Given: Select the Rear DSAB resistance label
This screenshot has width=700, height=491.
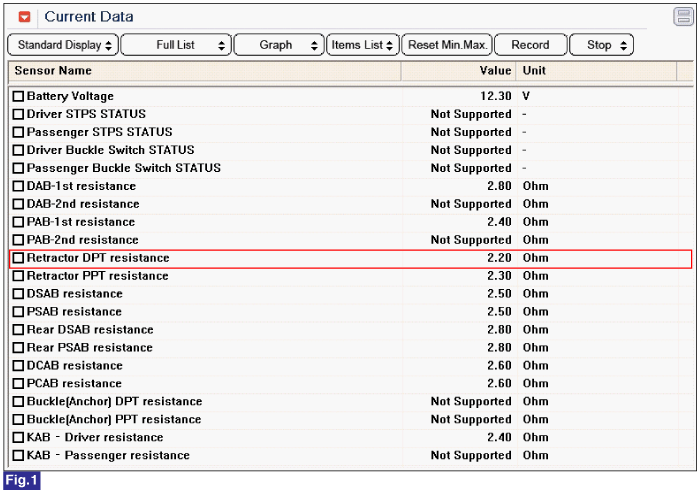Looking at the screenshot, I should tap(90, 330).
